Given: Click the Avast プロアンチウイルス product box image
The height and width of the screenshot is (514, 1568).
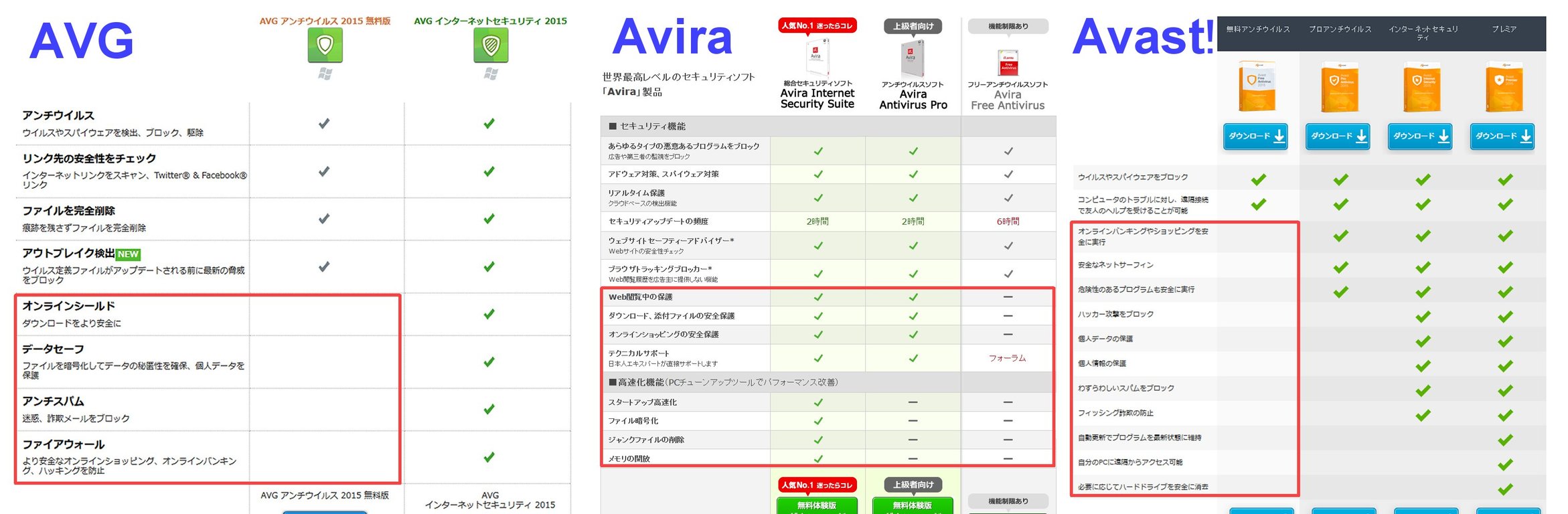Looking at the screenshot, I should 1340,86.
